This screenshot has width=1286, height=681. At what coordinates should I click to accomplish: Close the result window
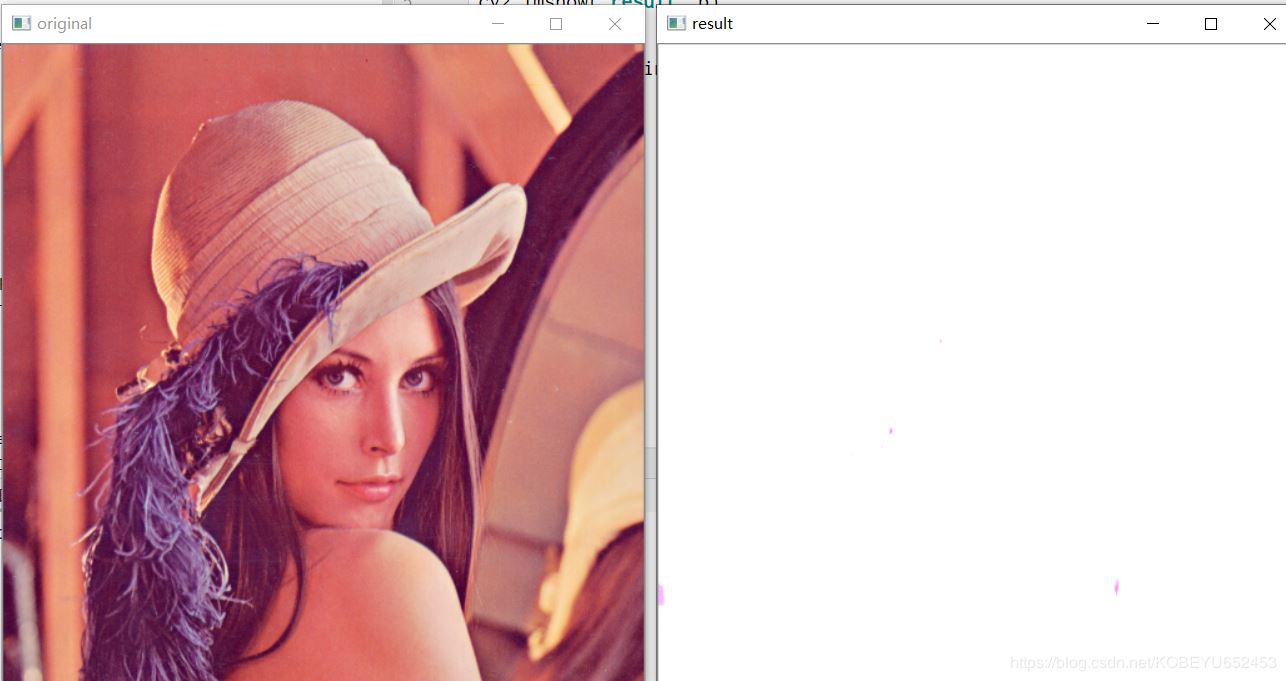coord(1269,24)
